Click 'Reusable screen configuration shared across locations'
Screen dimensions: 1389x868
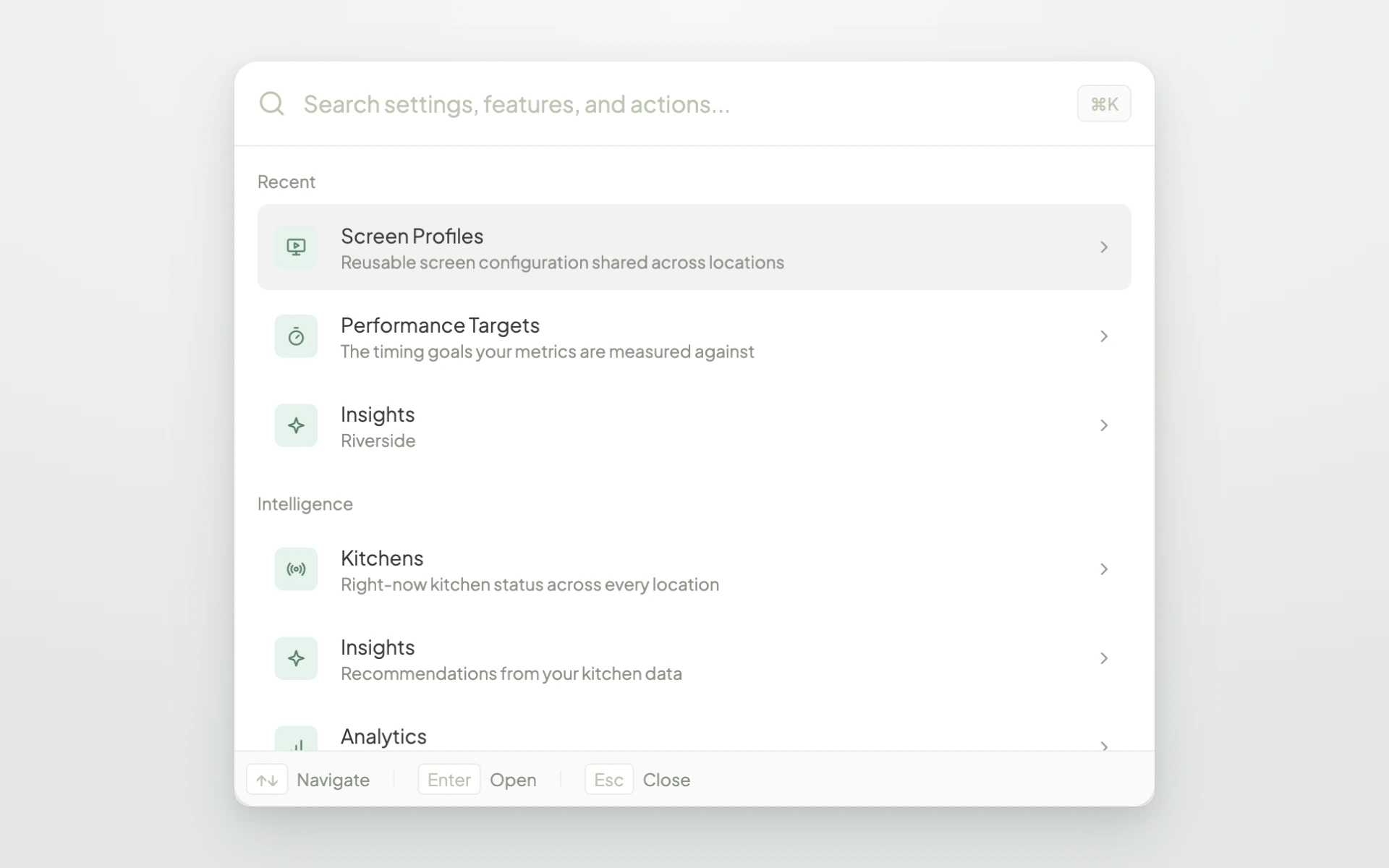pyautogui.click(x=562, y=263)
